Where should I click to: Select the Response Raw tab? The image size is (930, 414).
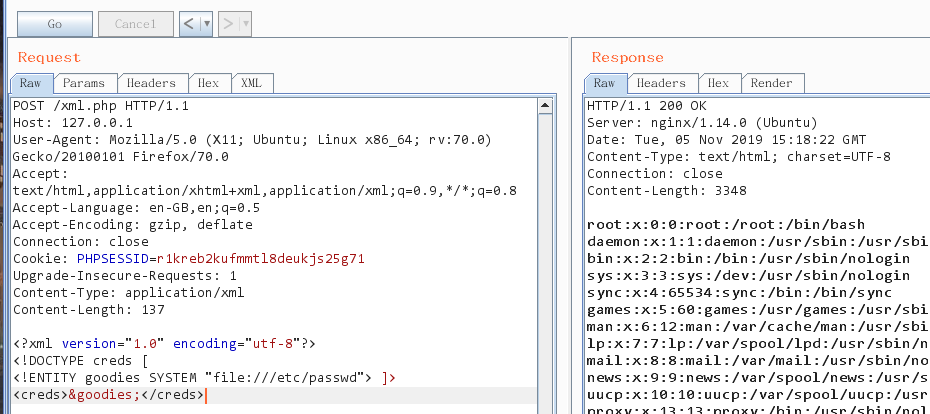605,83
